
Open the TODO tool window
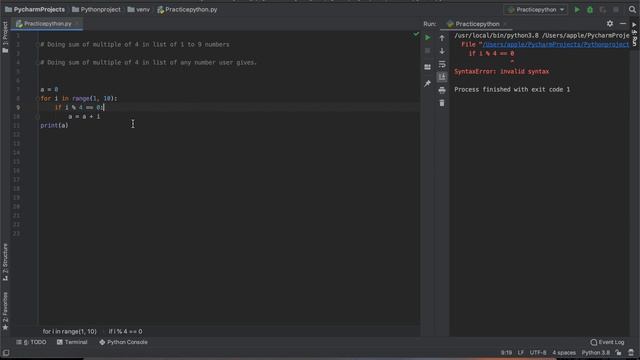pos(31,342)
